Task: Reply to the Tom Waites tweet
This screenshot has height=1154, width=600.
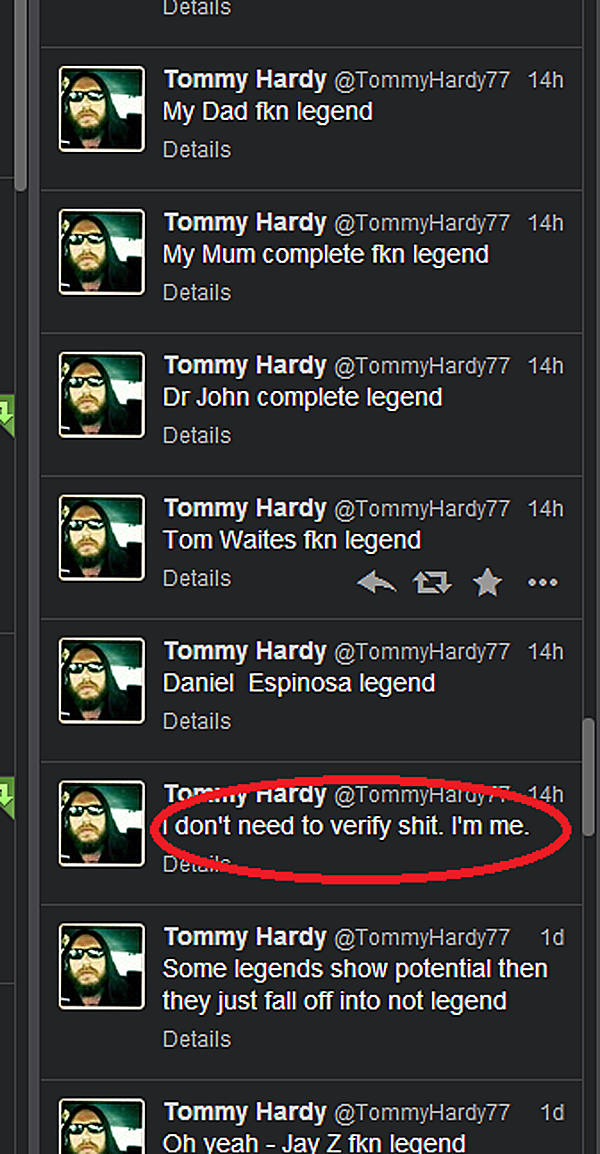Action: click(376, 582)
